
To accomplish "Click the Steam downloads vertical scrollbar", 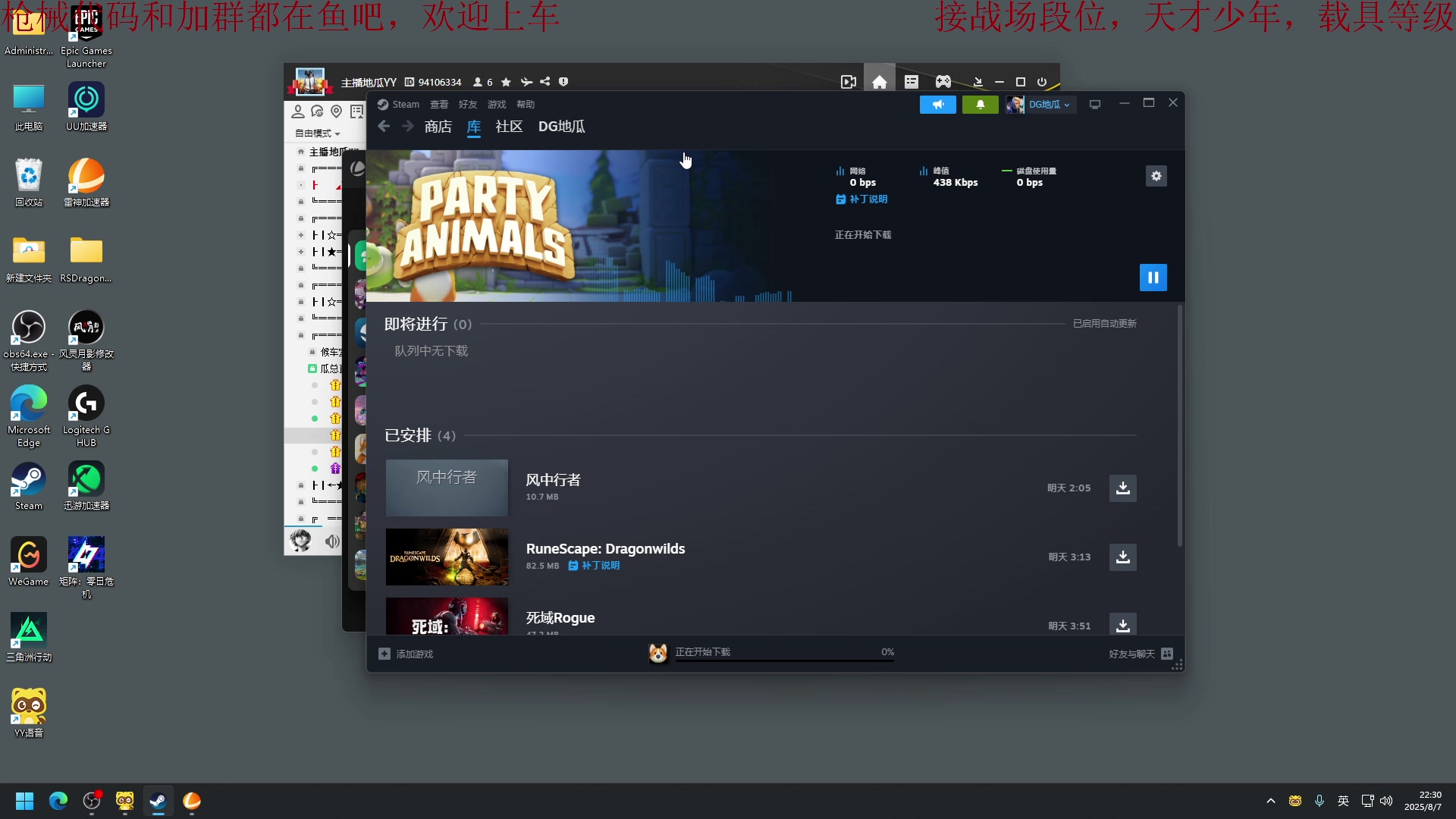I will (1179, 425).
